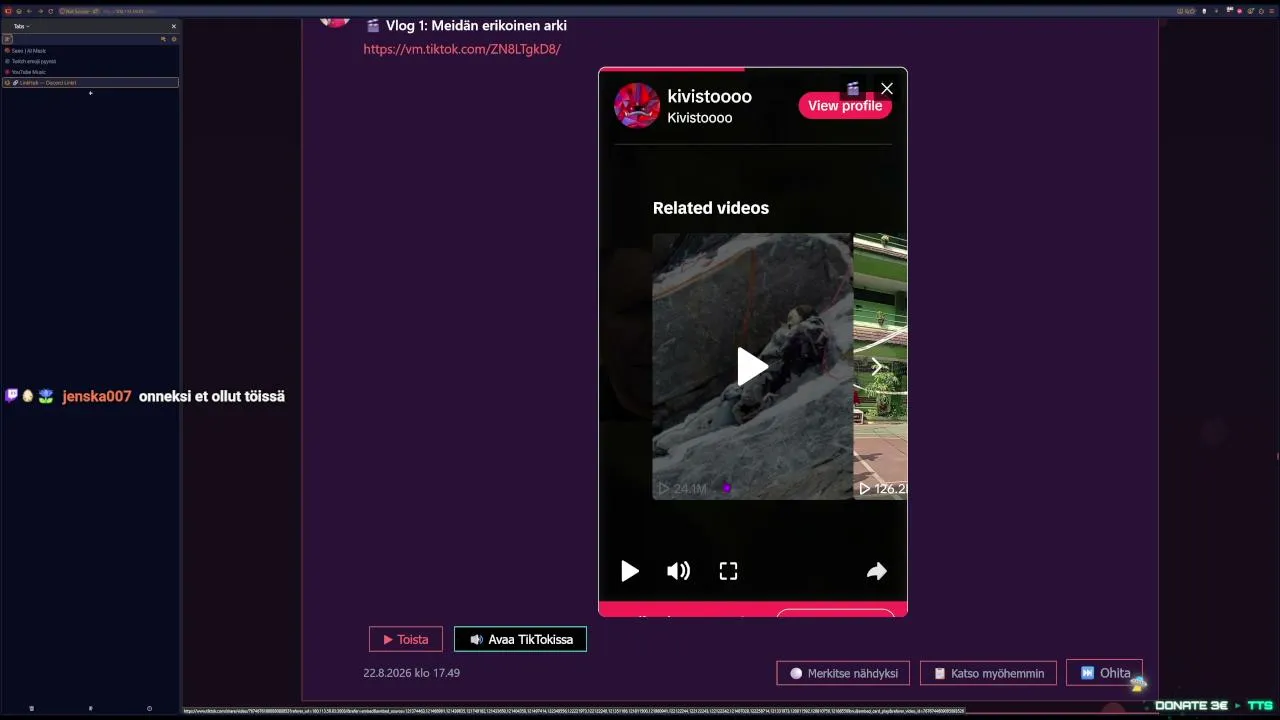This screenshot has width=1280, height=720.
Task: Click the Vlog 1: Meidän erikoinen arki title
Action: (x=476, y=25)
